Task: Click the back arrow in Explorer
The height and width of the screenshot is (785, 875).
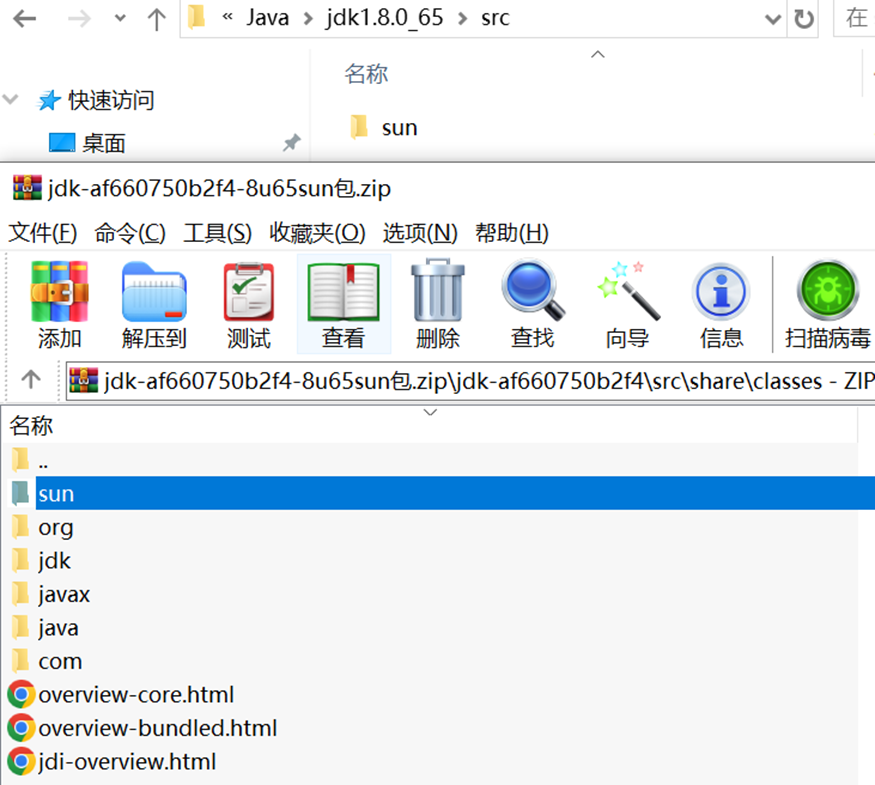Action: pyautogui.click(x=25, y=19)
